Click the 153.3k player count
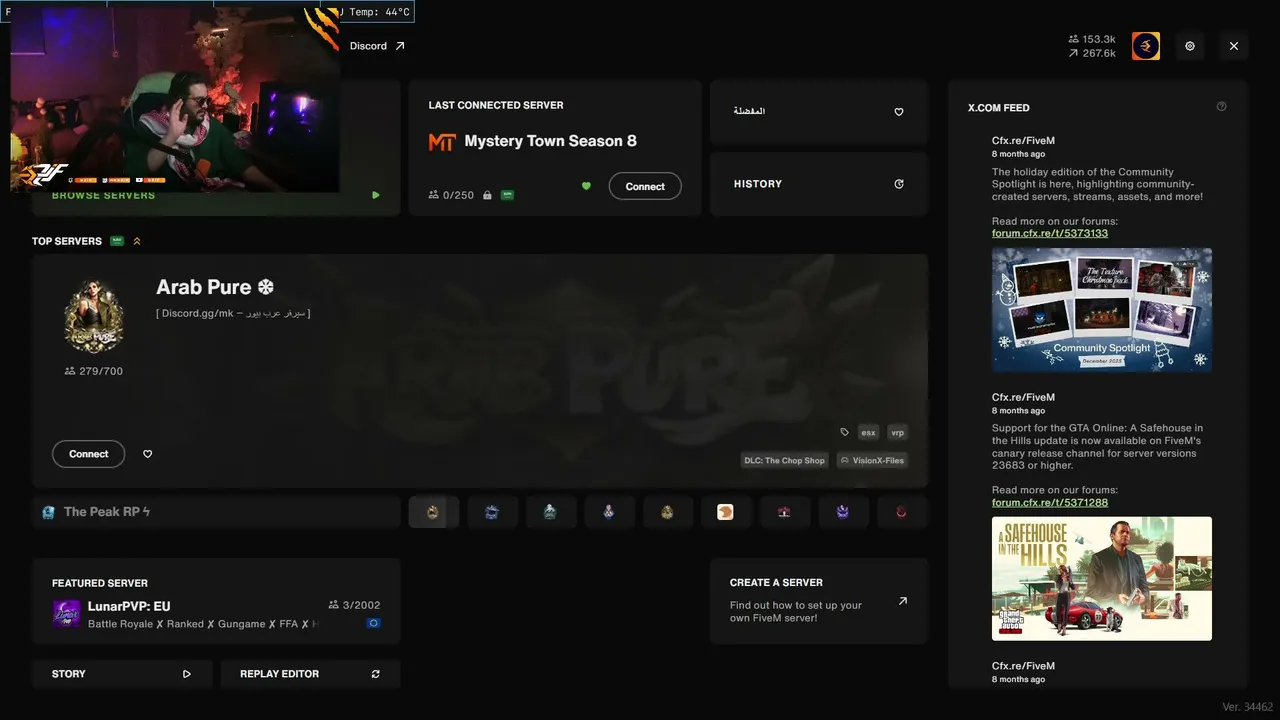Image resolution: width=1280 pixels, height=720 pixels. click(x=1098, y=39)
